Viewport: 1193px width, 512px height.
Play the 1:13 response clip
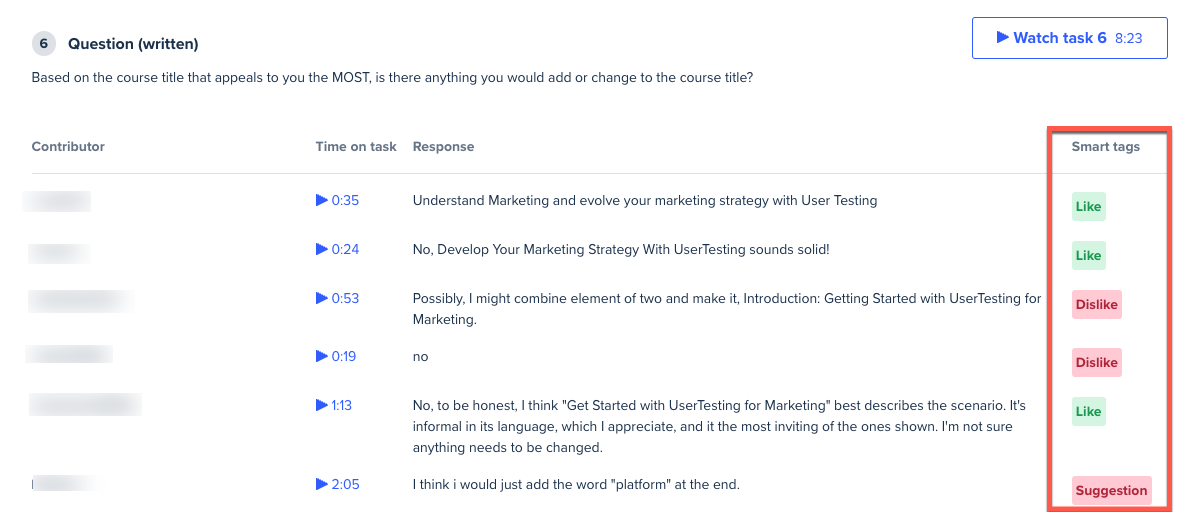click(x=333, y=405)
